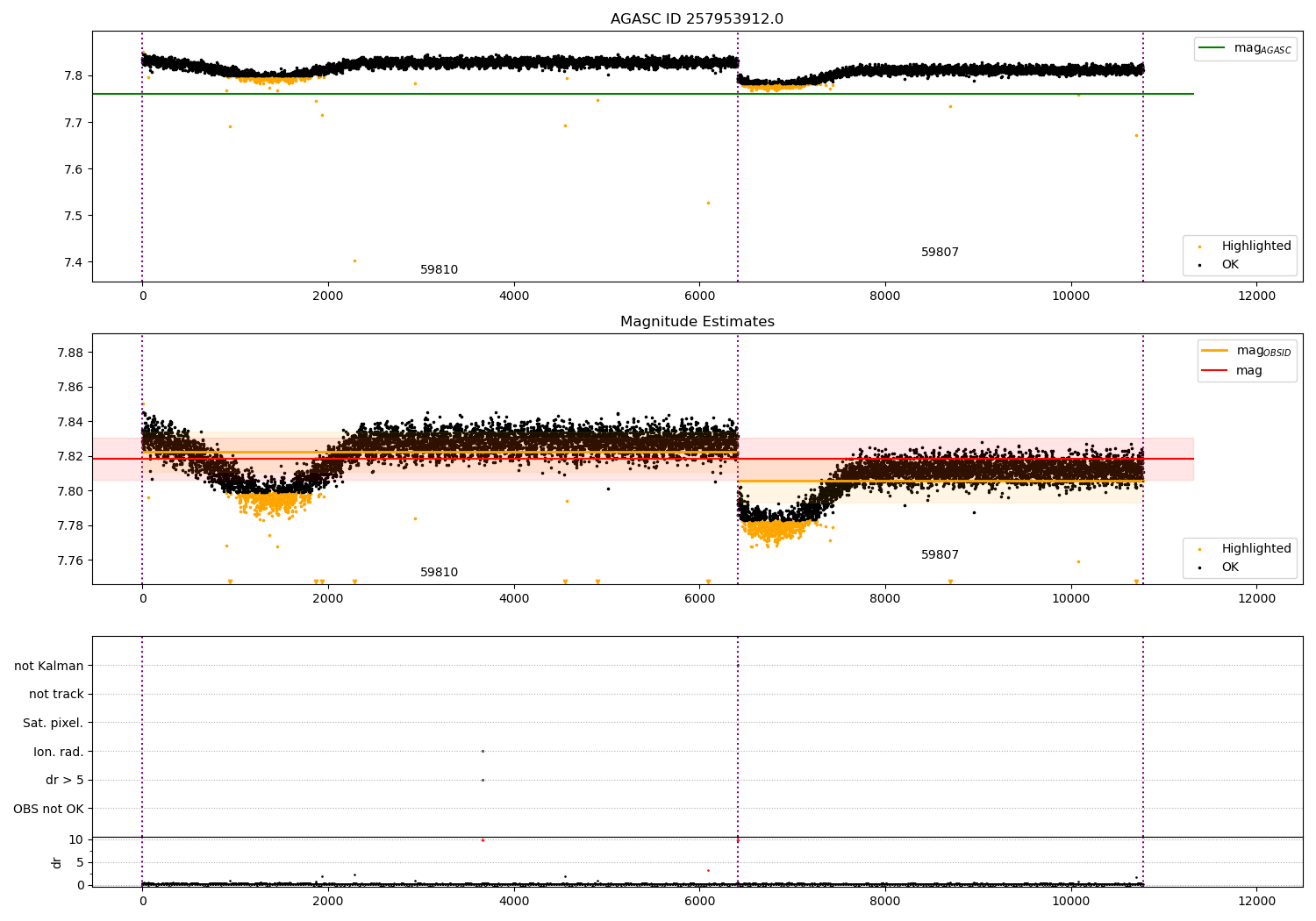The height and width of the screenshot is (921, 1316).
Task: Select the mag AGASC legend entry label
Action: point(1262,48)
